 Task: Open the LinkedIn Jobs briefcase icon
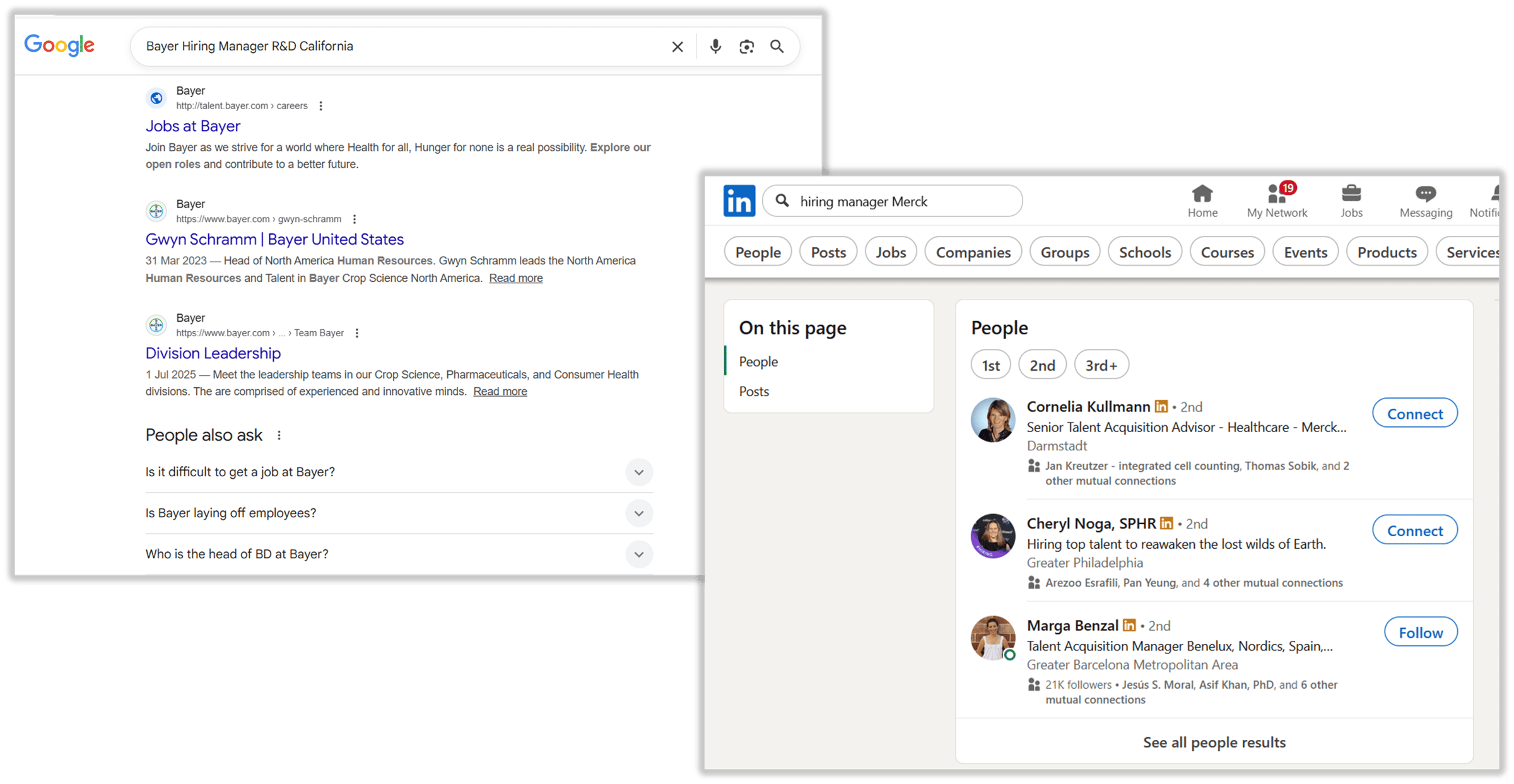point(1351,201)
